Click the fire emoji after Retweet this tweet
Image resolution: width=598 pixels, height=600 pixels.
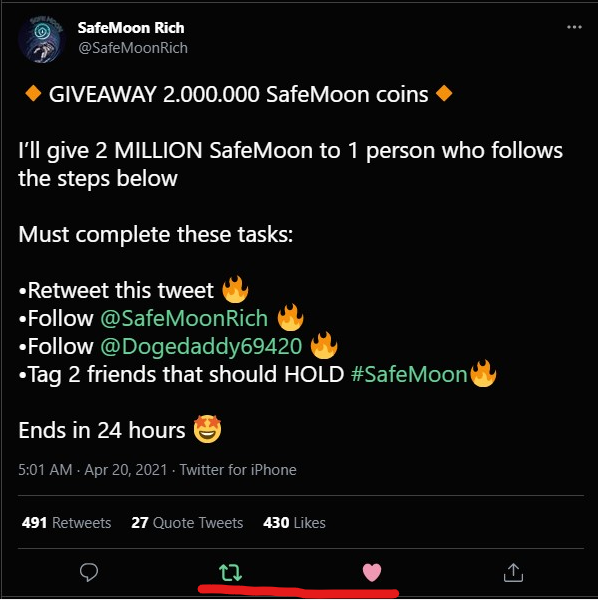[x=235, y=289]
